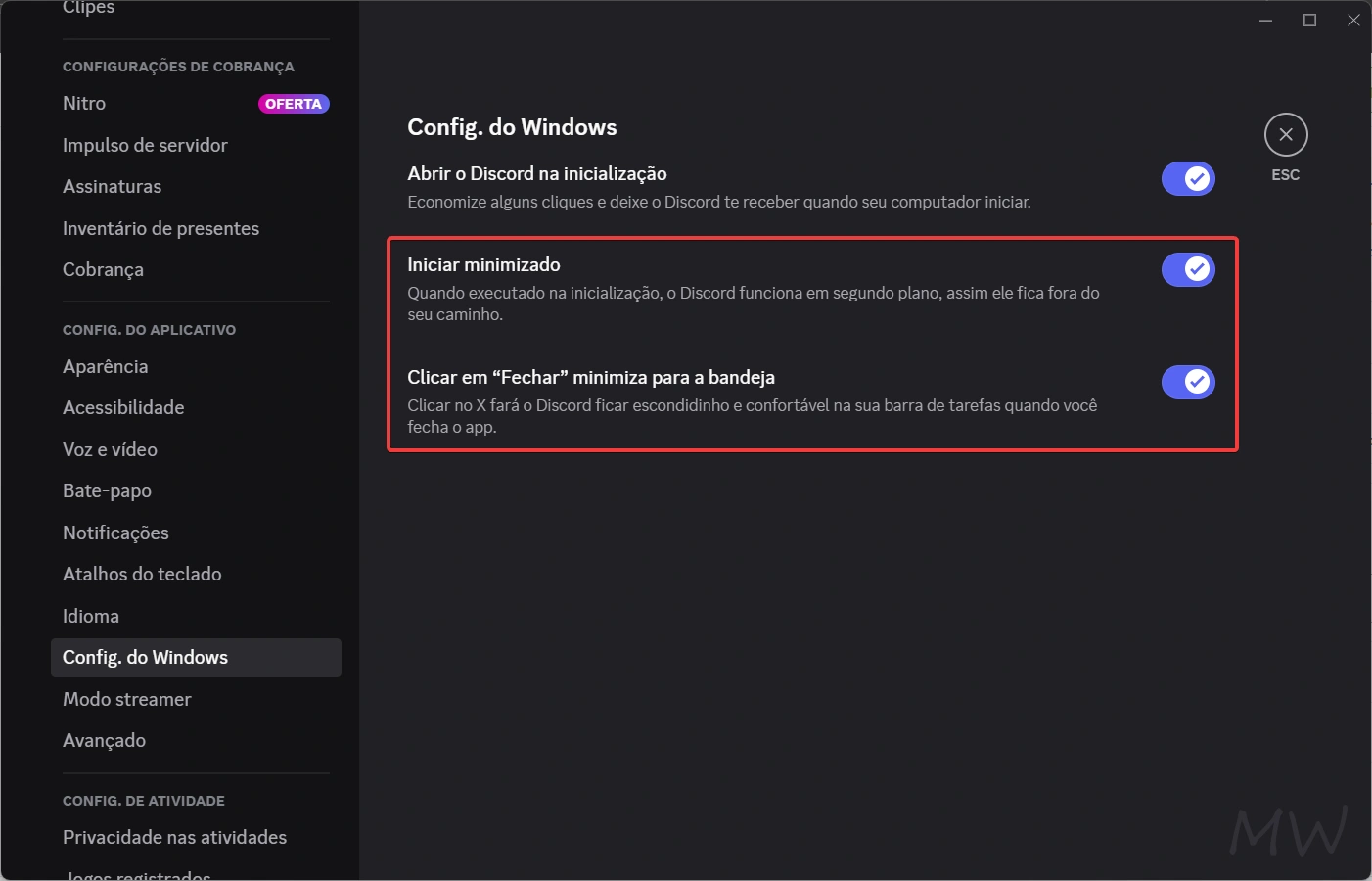1372x881 pixels.
Task: Toggle off 'Iniciar minimizado'
Action: 1188,269
